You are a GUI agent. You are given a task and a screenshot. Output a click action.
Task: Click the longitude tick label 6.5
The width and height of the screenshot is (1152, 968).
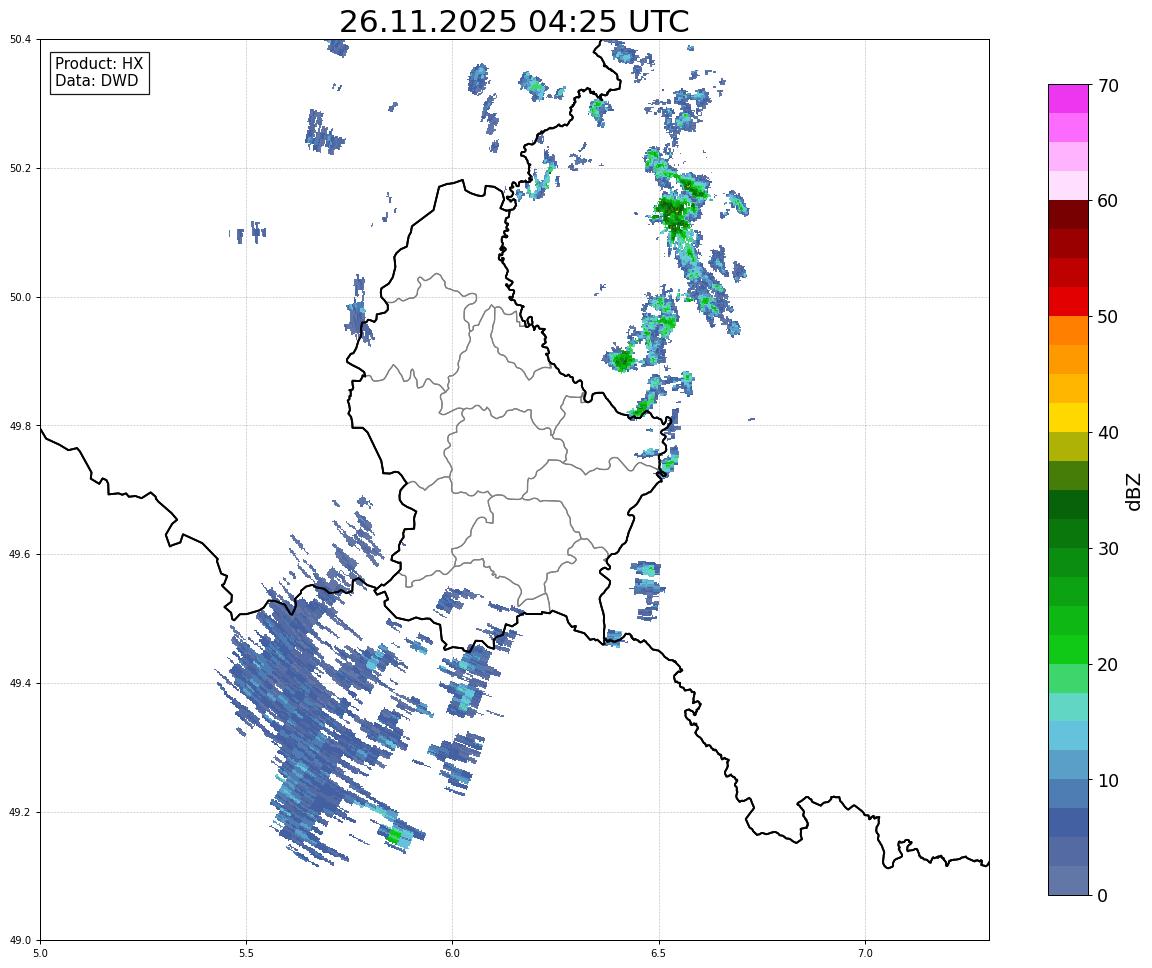659,953
